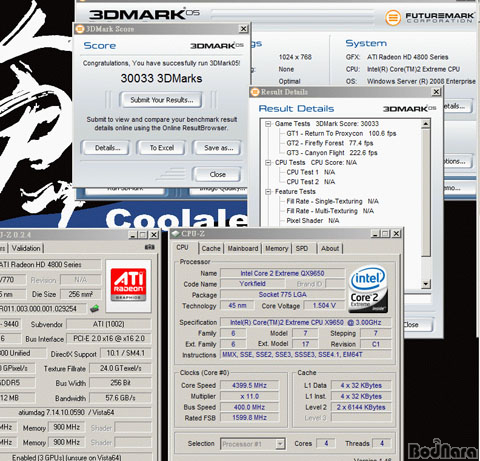Image resolution: width=480 pixels, height=461 pixels.
Task: Click the Yorkfield code name field
Action: click(253, 284)
